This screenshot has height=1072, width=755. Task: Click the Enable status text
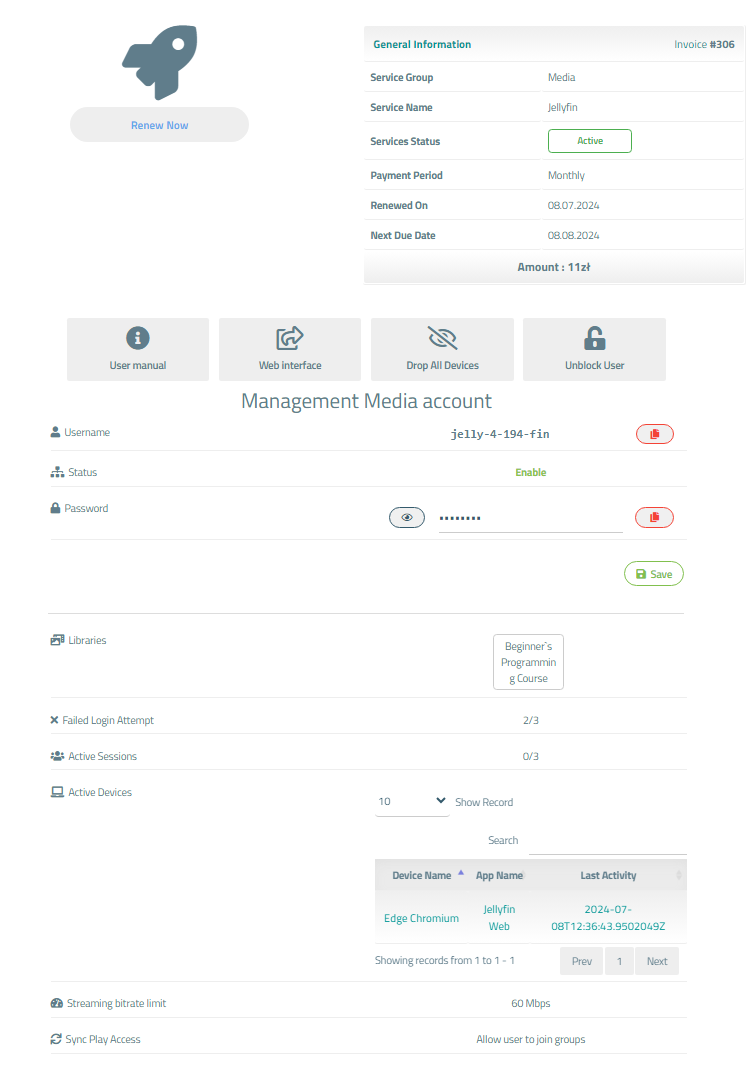coord(531,472)
